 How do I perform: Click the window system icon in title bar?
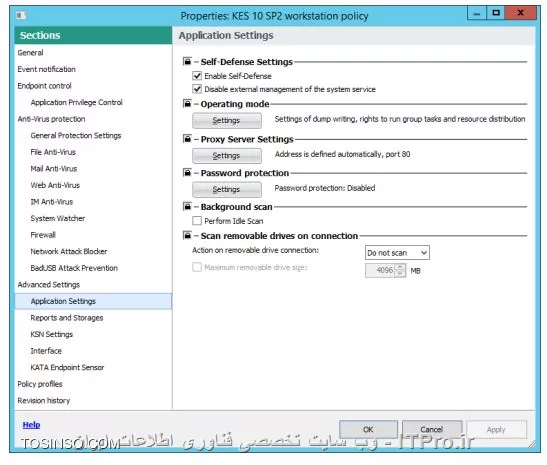pos(21,15)
